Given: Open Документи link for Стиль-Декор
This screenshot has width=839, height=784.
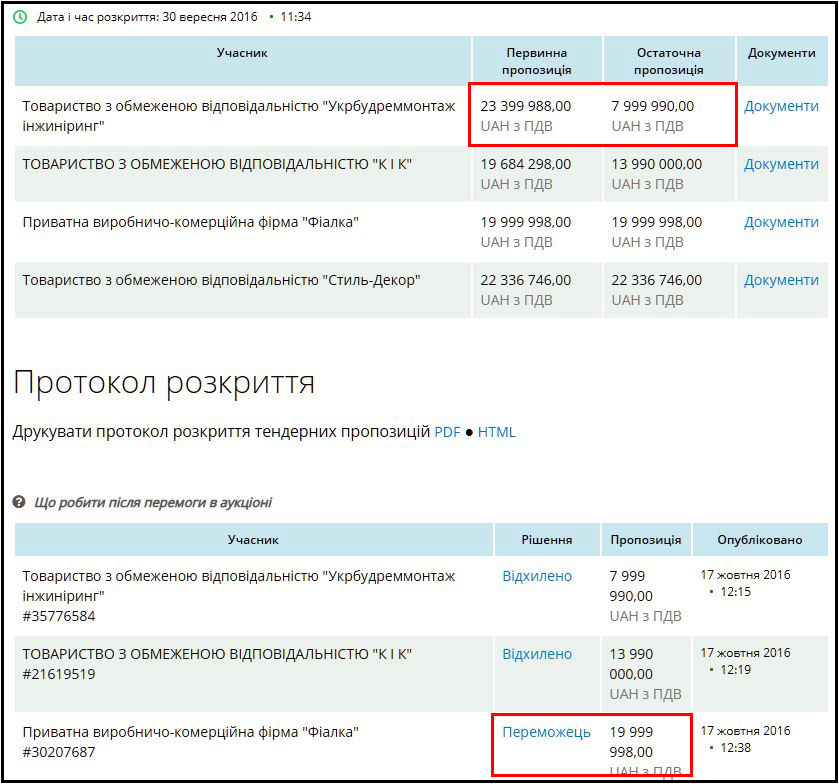Looking at the screenshot, I should point(781,280).
